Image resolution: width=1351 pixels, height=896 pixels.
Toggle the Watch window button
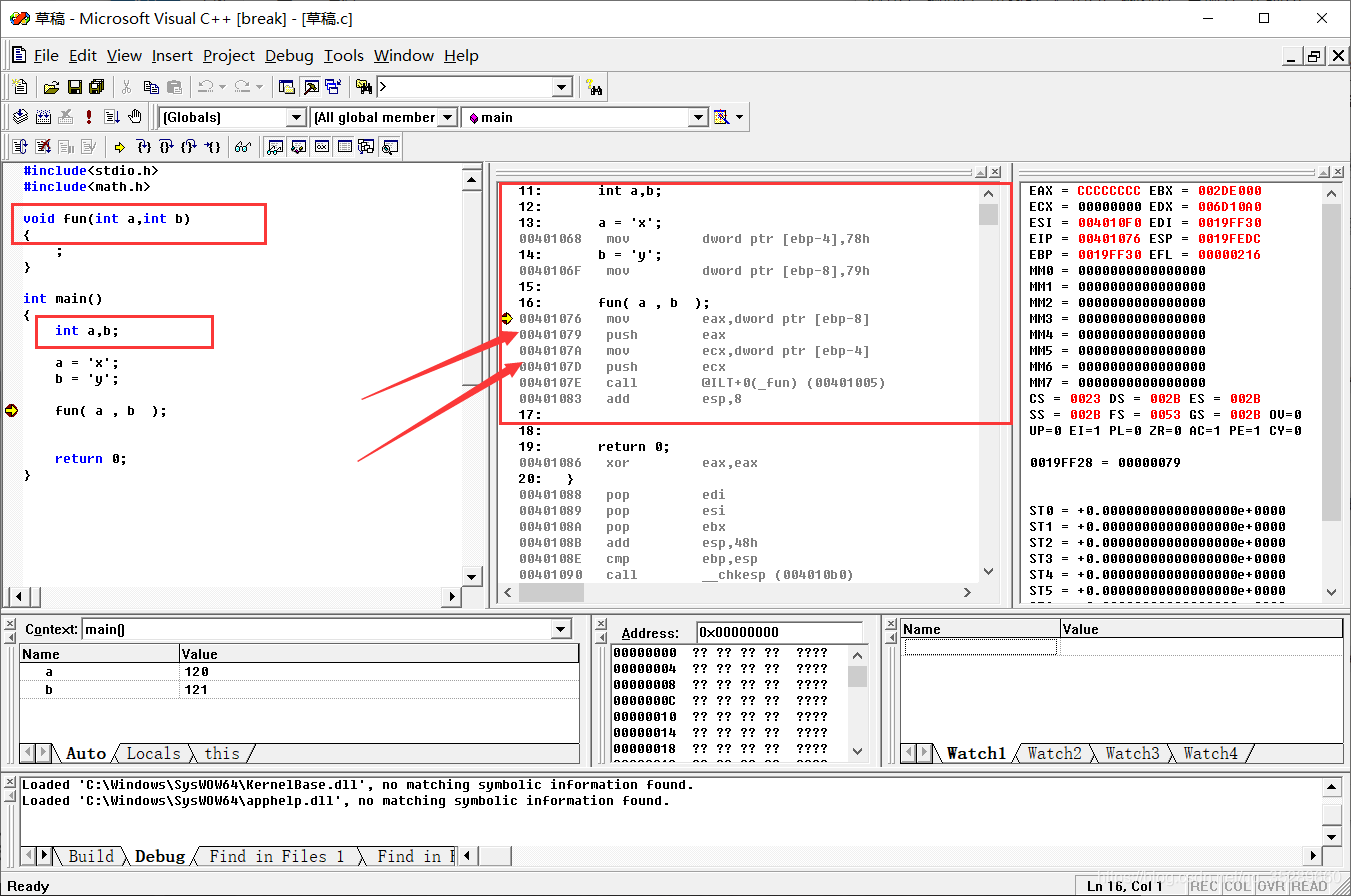tap(275, 147)
